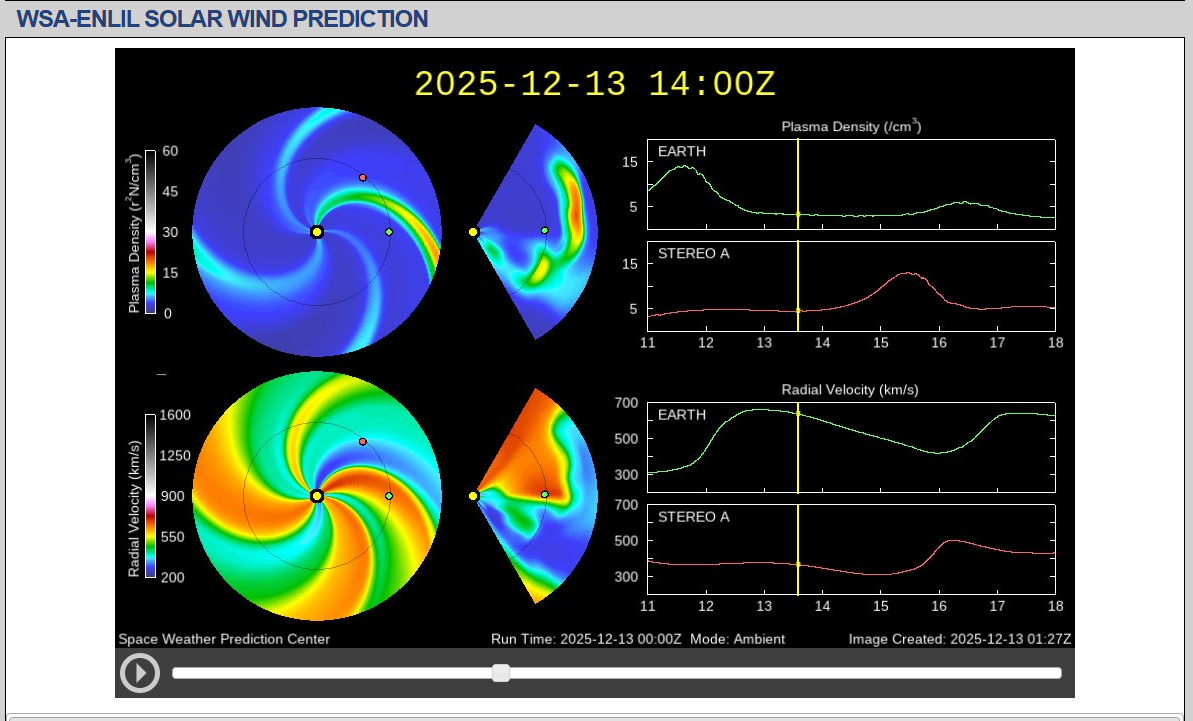
Task: Click the yellow time marker dot on Earth velocity plot
Action: (x=798, y=413)
